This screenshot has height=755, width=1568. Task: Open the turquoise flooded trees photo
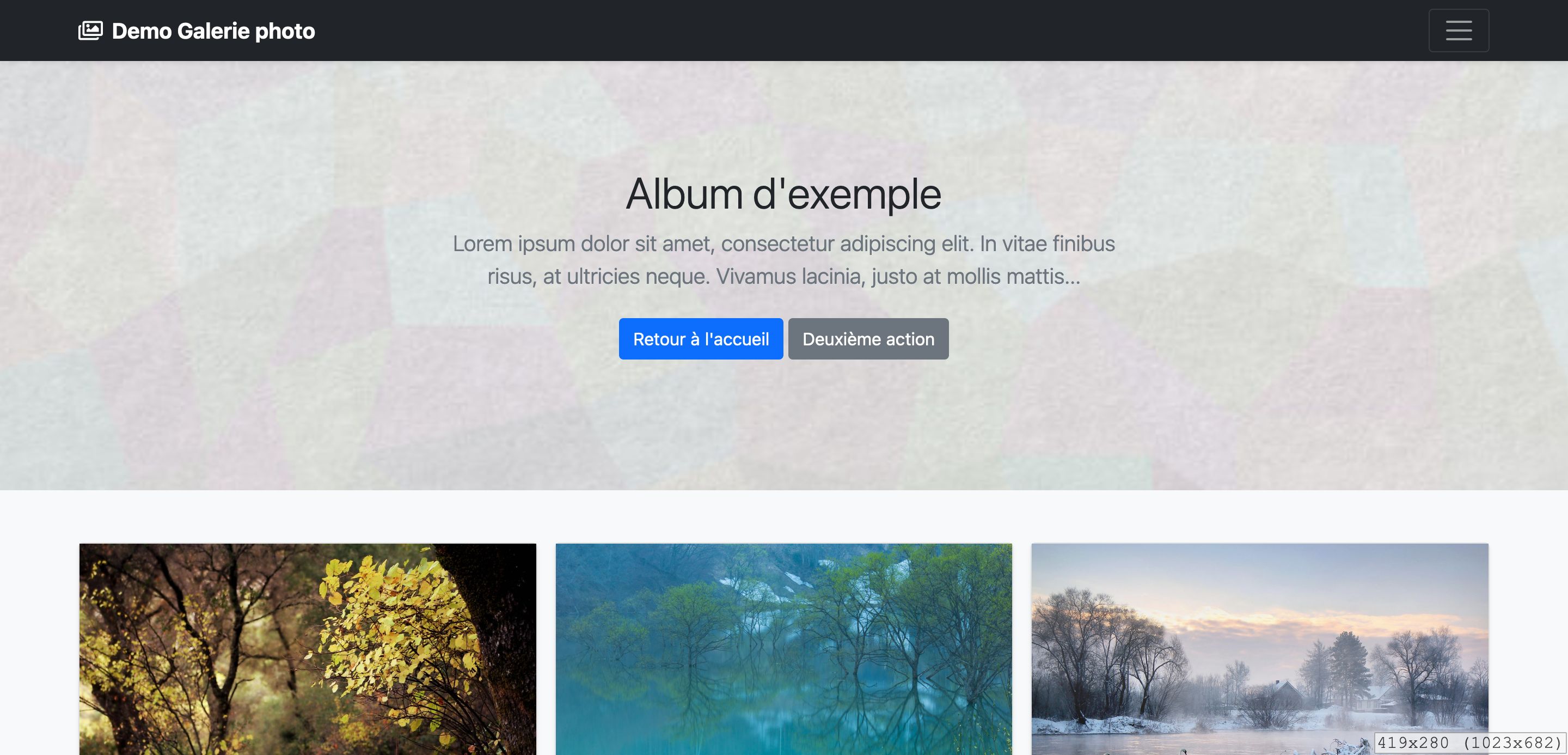[x=783, y=649]
